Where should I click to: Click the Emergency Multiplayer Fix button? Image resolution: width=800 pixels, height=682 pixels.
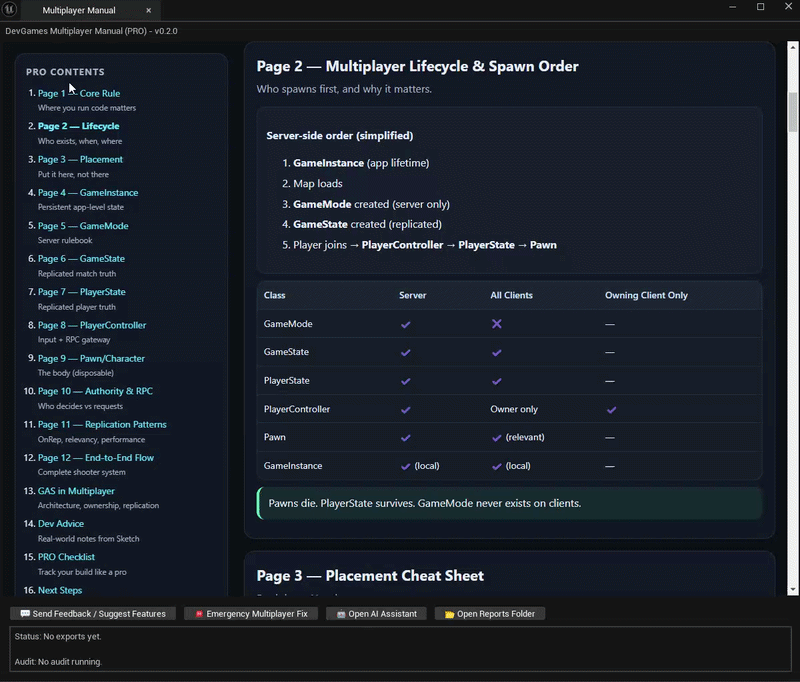pos(251,613)
